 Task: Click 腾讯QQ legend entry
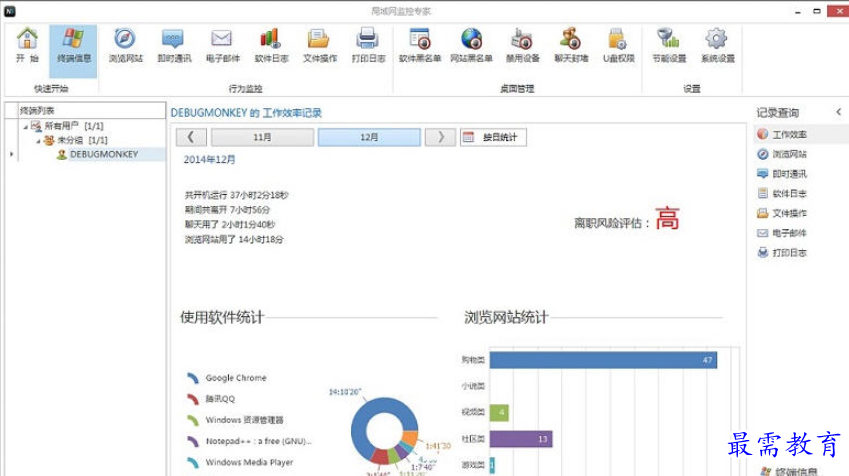coord(211,399)
